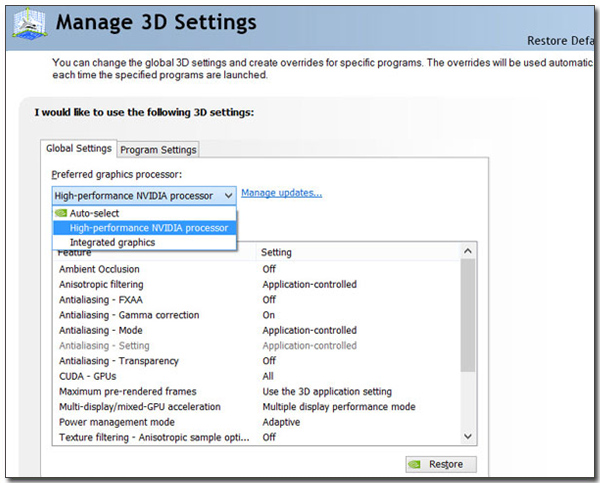Click the Setting column header

pos(276,252)
